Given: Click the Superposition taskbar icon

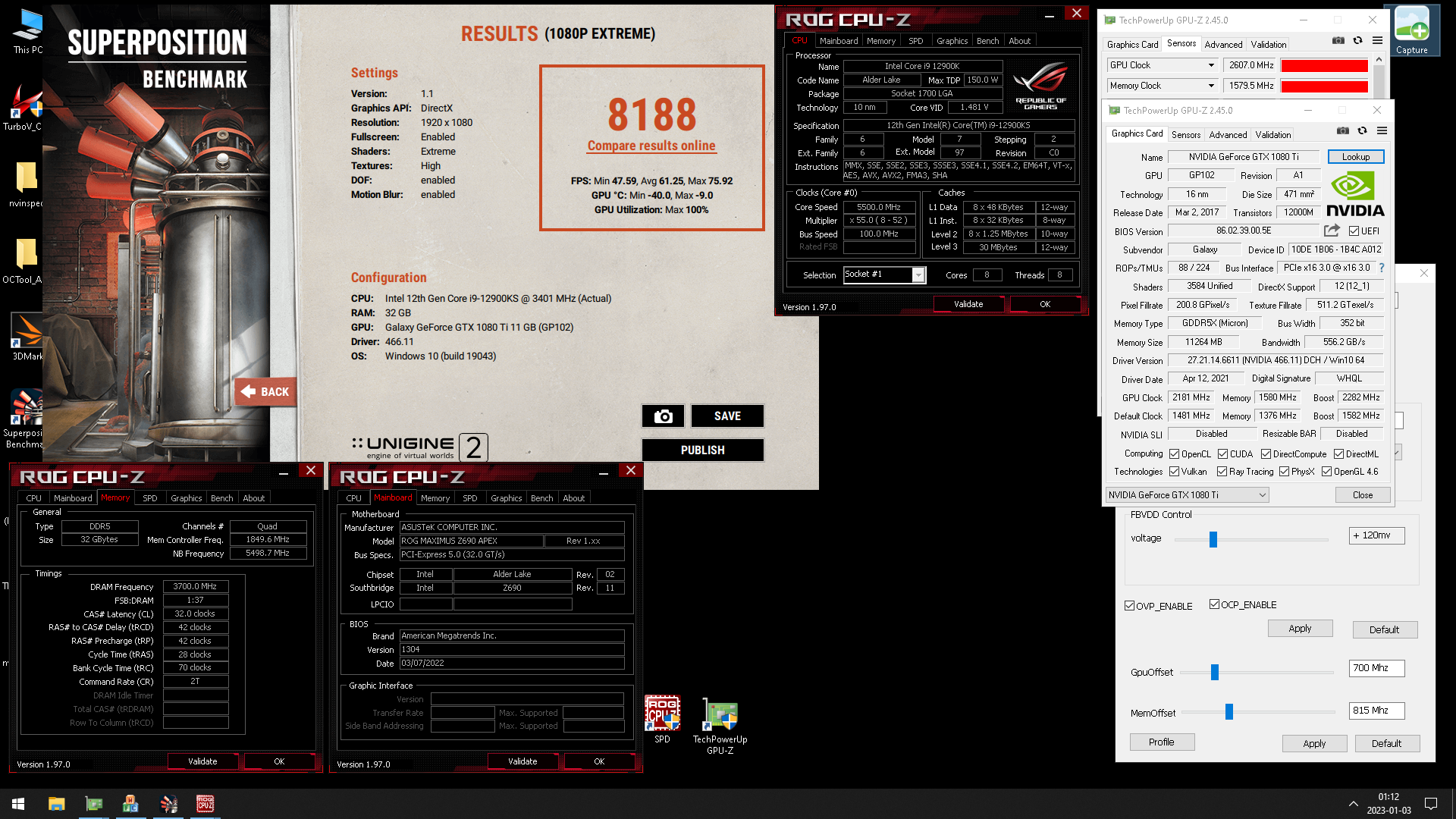Looking at the screenshot, I should pyautogui.click(x=168, y=804).
